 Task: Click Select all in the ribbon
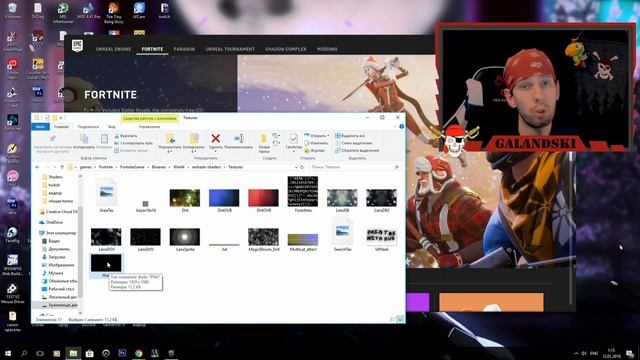350,136
